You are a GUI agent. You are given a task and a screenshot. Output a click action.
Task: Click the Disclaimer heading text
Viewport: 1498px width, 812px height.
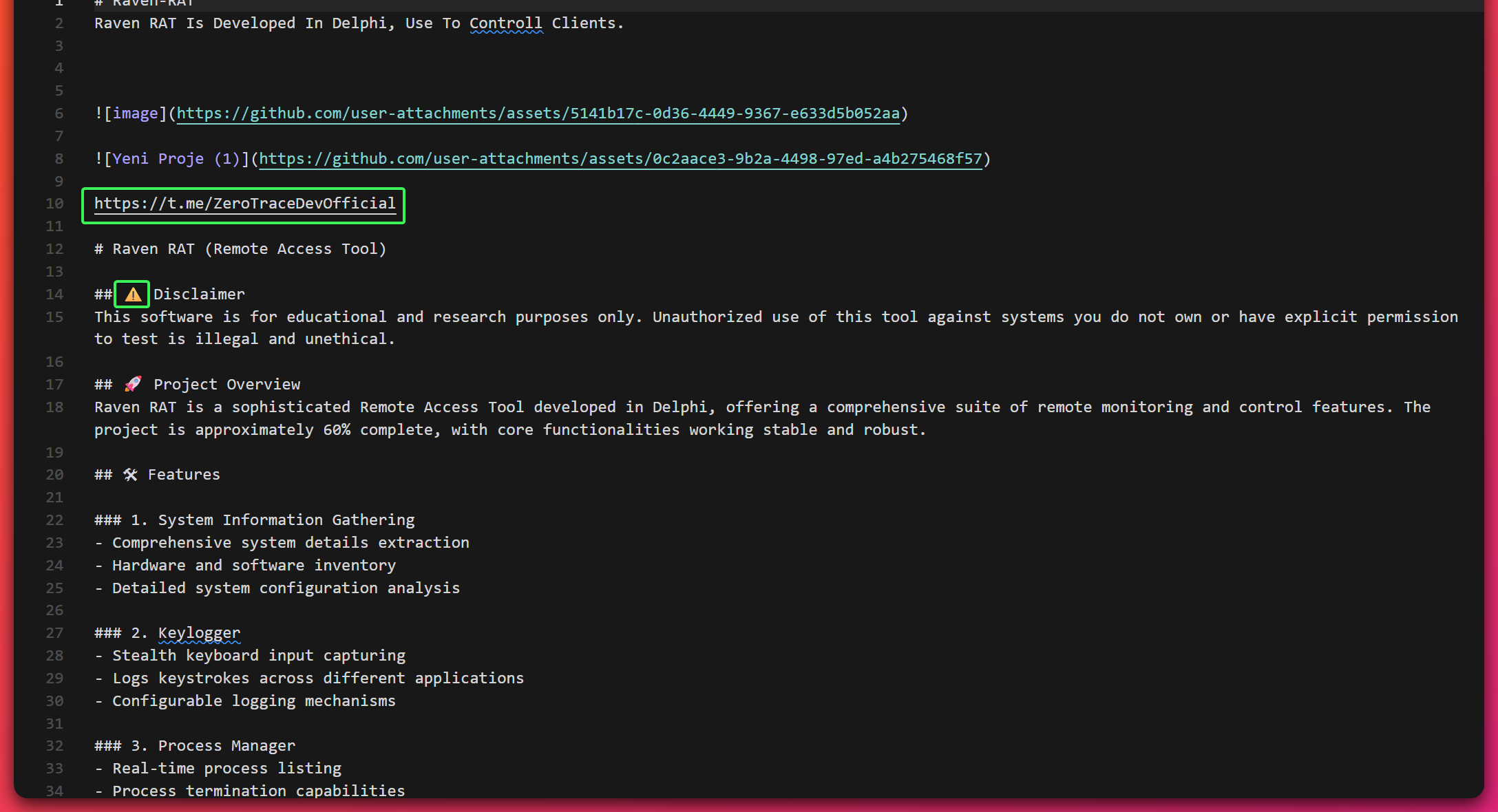[x=199, y=295]
